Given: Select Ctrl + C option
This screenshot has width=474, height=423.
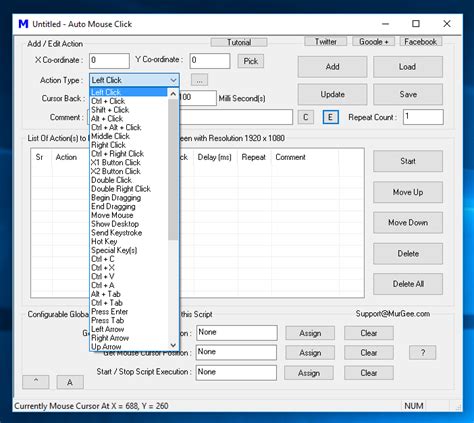Looking at the screenshot, I should (x=129, y=259).
